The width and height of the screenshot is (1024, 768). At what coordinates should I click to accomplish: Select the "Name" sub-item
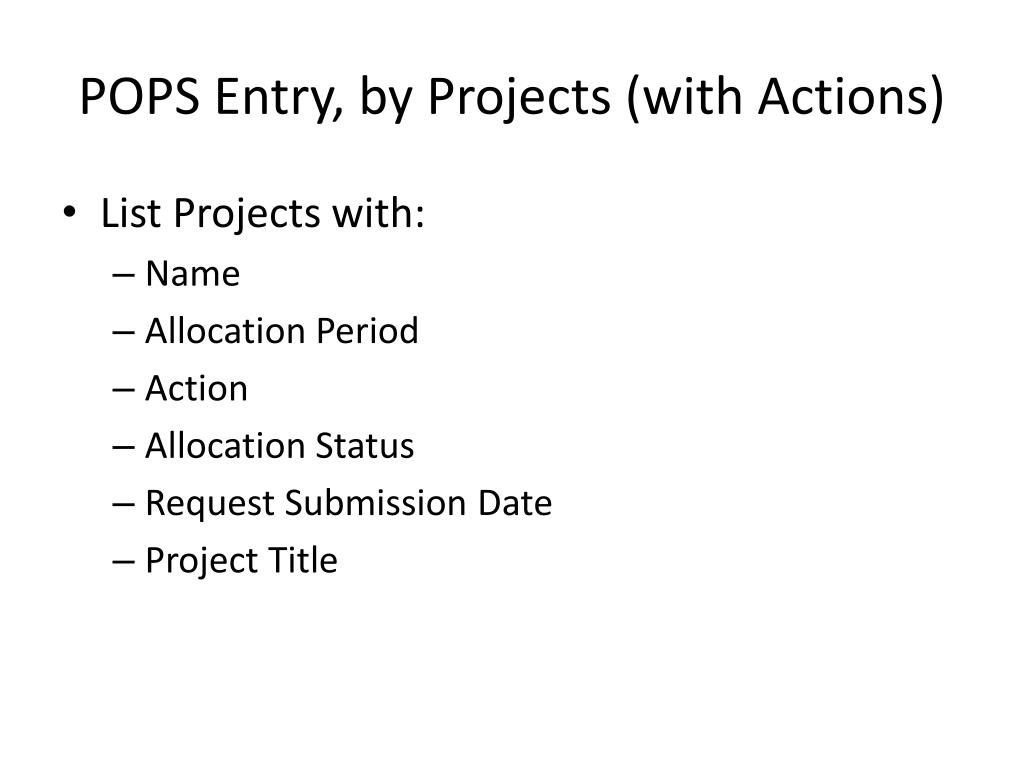coord(193,273)
